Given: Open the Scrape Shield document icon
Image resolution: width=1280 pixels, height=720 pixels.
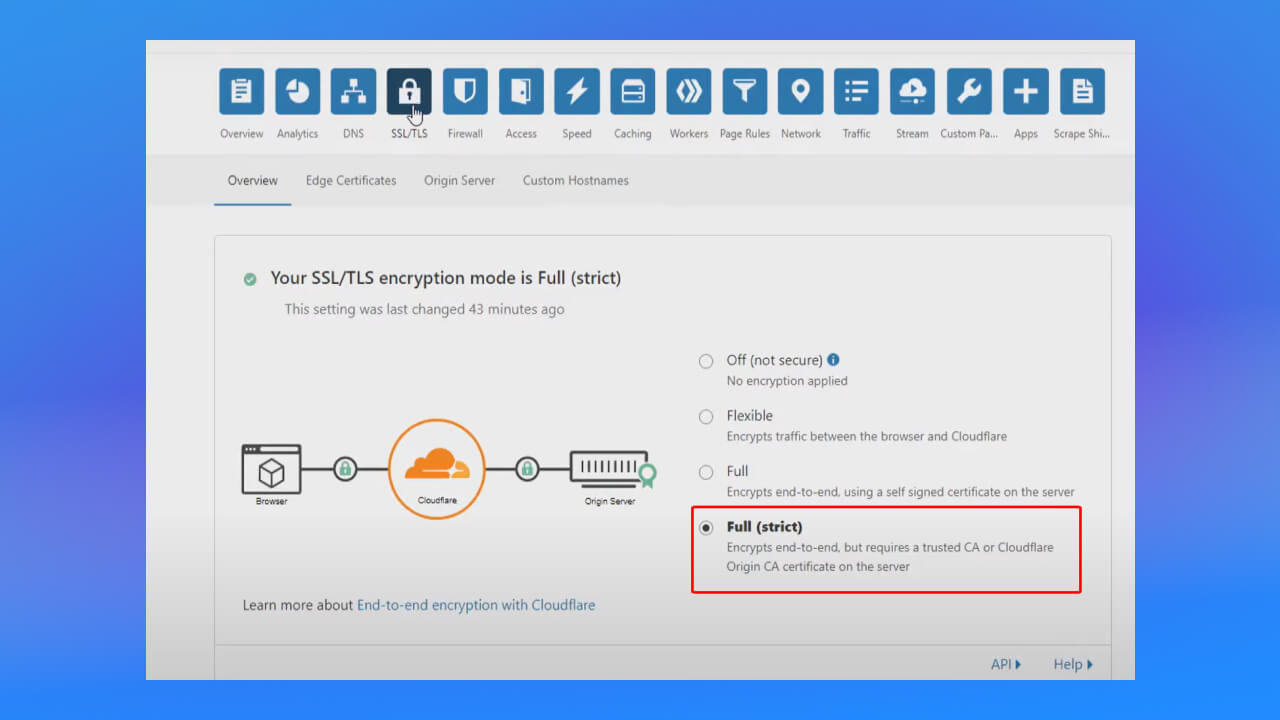Looking at the screenshot, I should click(x=1082, y=92).
